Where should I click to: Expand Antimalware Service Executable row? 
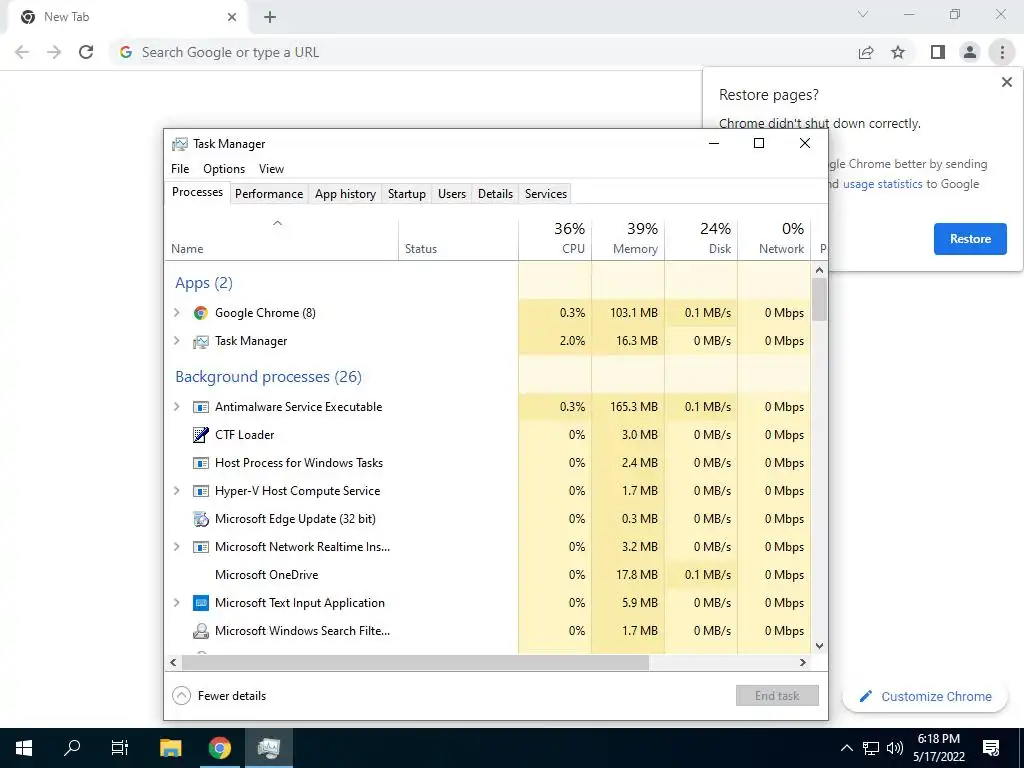pyautogui.click(x=176, y=407)
